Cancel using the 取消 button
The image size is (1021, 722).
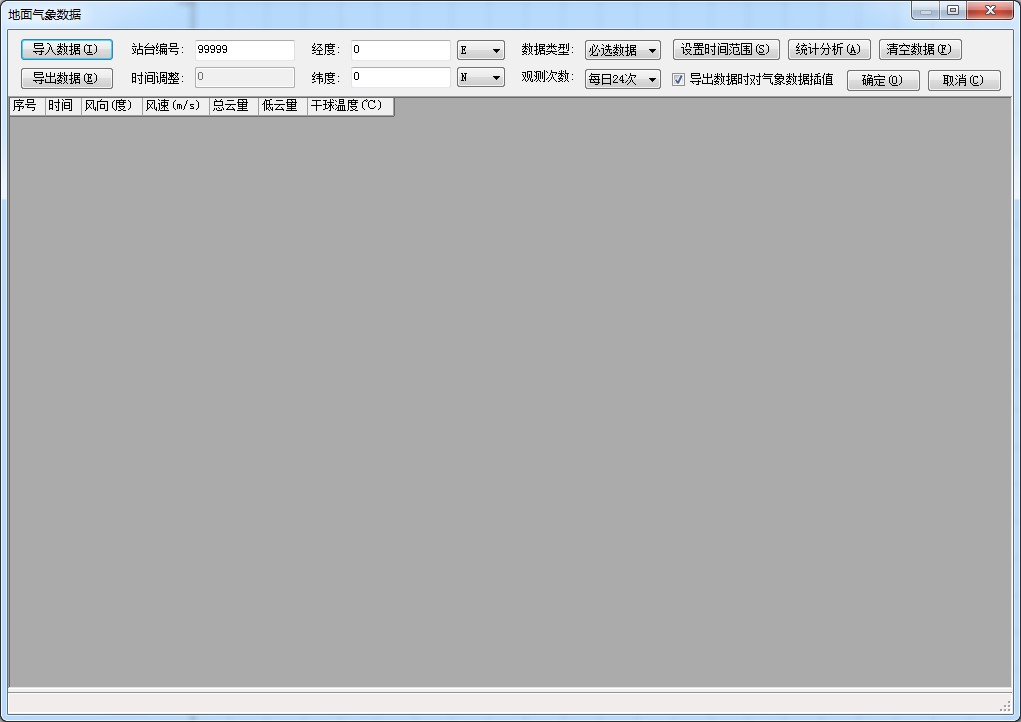[963, 81]
